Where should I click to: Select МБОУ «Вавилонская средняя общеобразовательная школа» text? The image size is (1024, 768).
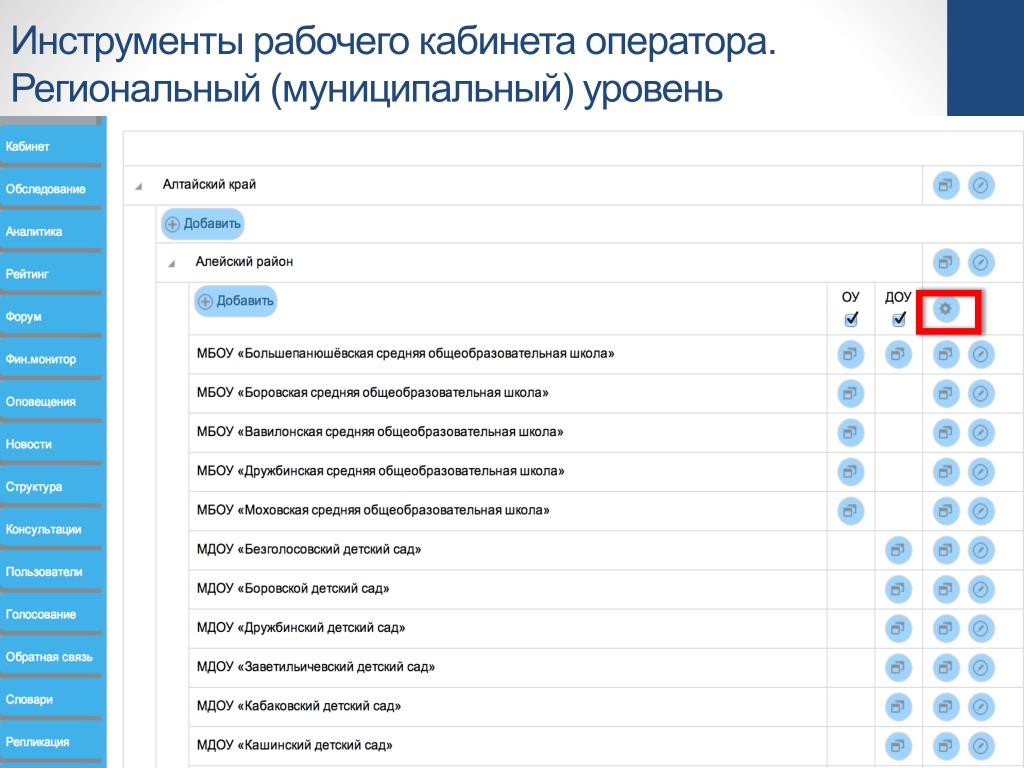click(380, 432)
